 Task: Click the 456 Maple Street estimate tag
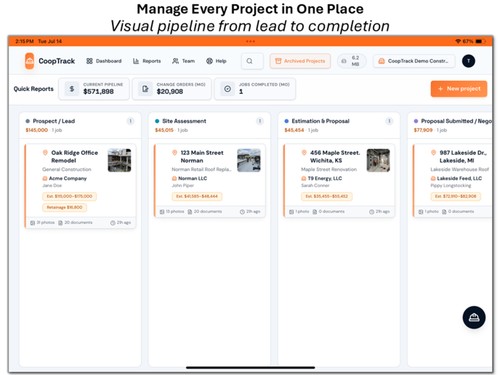click(x=326, y=196)
